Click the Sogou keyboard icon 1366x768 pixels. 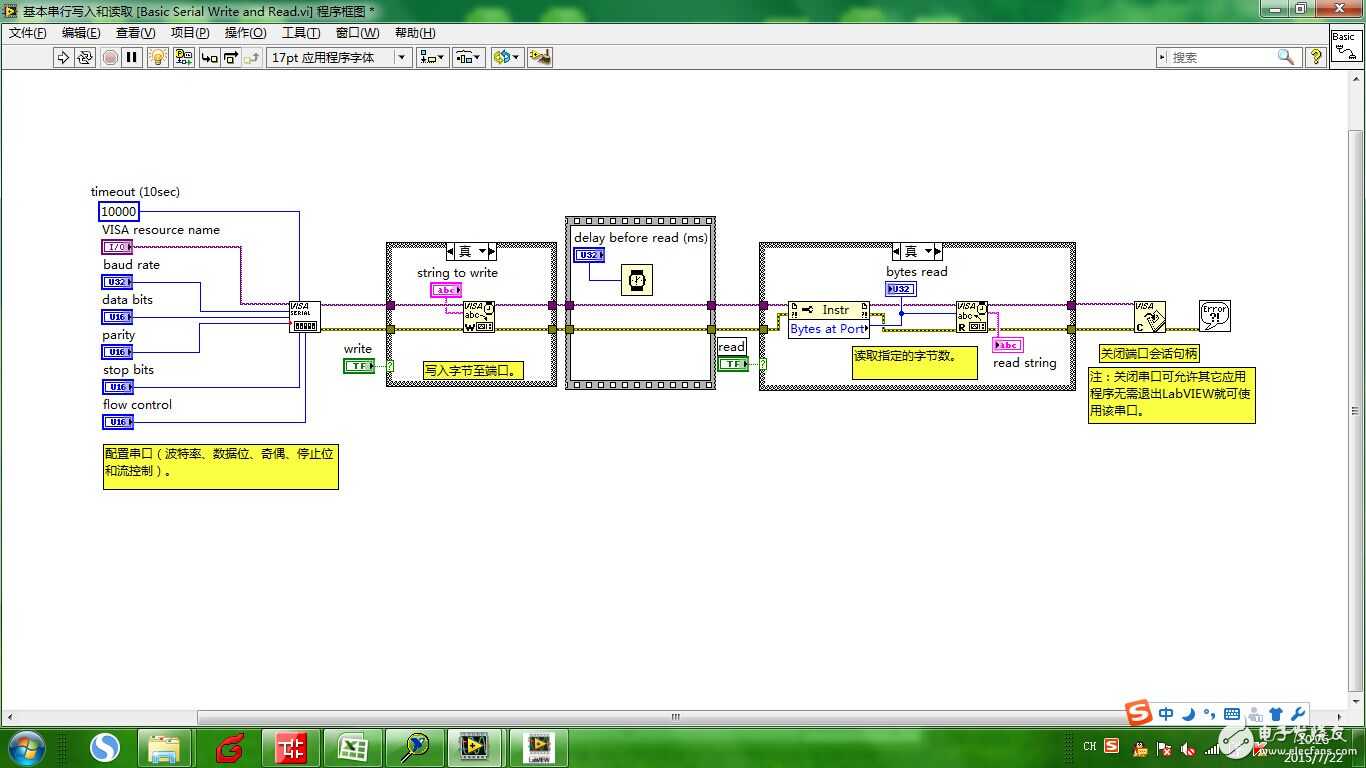tap(1232, 714)
